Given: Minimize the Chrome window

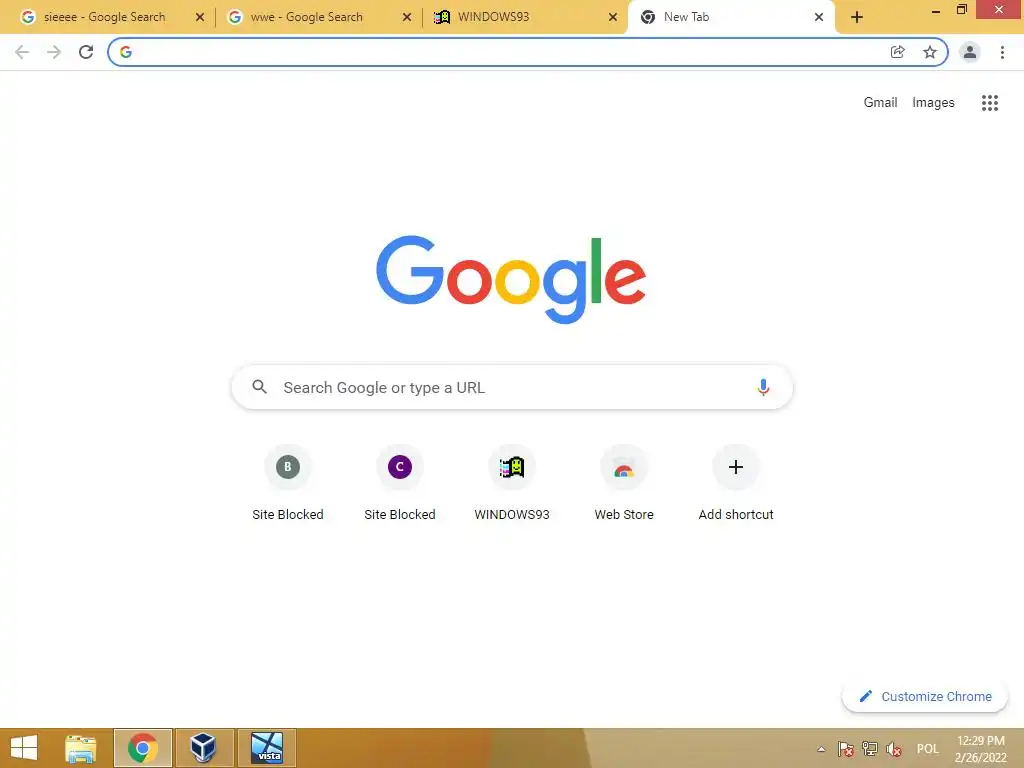Looking at the screenshot, I should click(936, 11).
